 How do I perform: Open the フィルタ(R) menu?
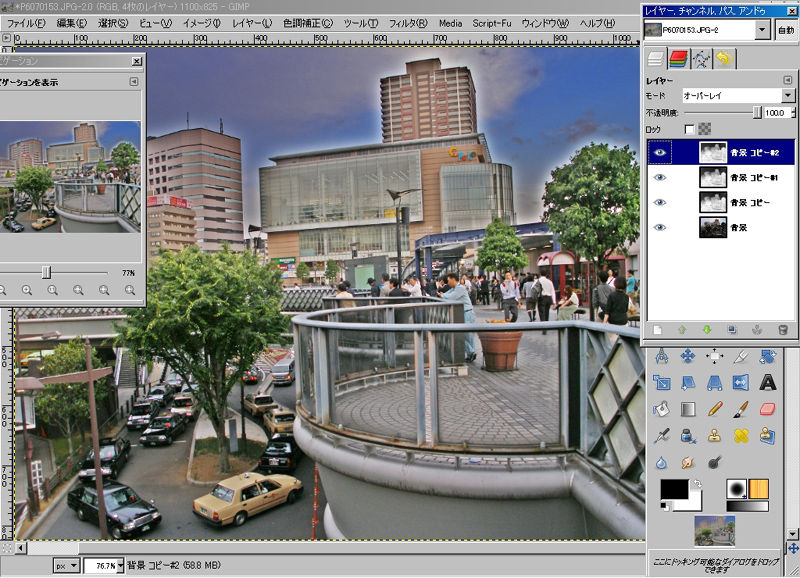[x=408, y=23]
